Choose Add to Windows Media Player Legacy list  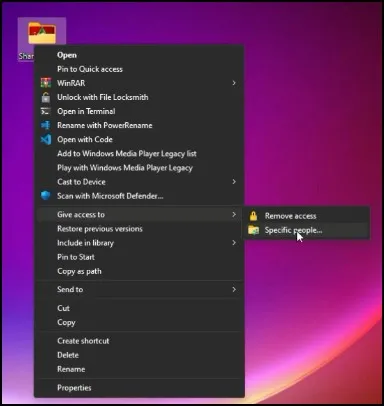click(x=127, y=154)
